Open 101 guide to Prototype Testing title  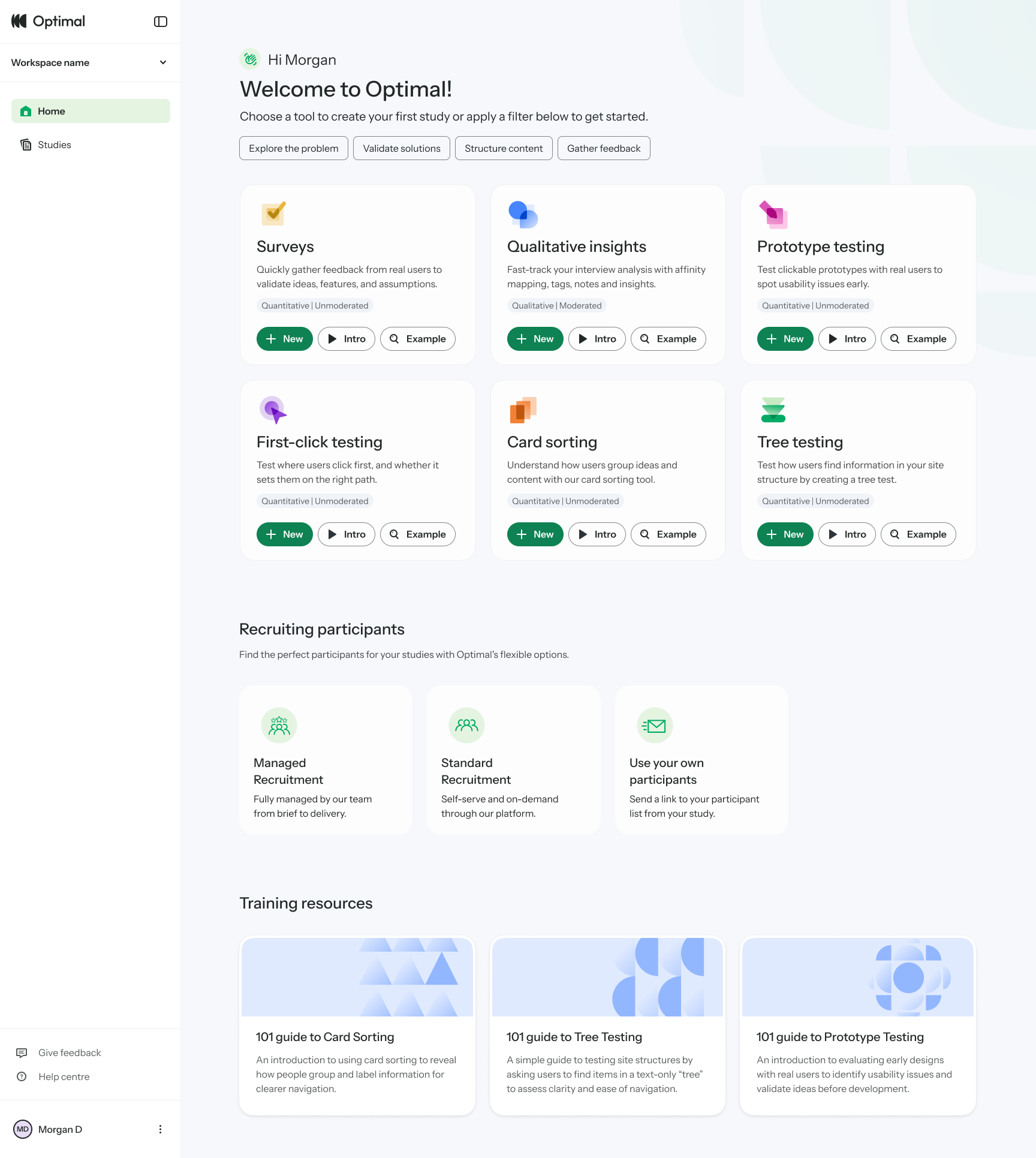point(840,1037)
